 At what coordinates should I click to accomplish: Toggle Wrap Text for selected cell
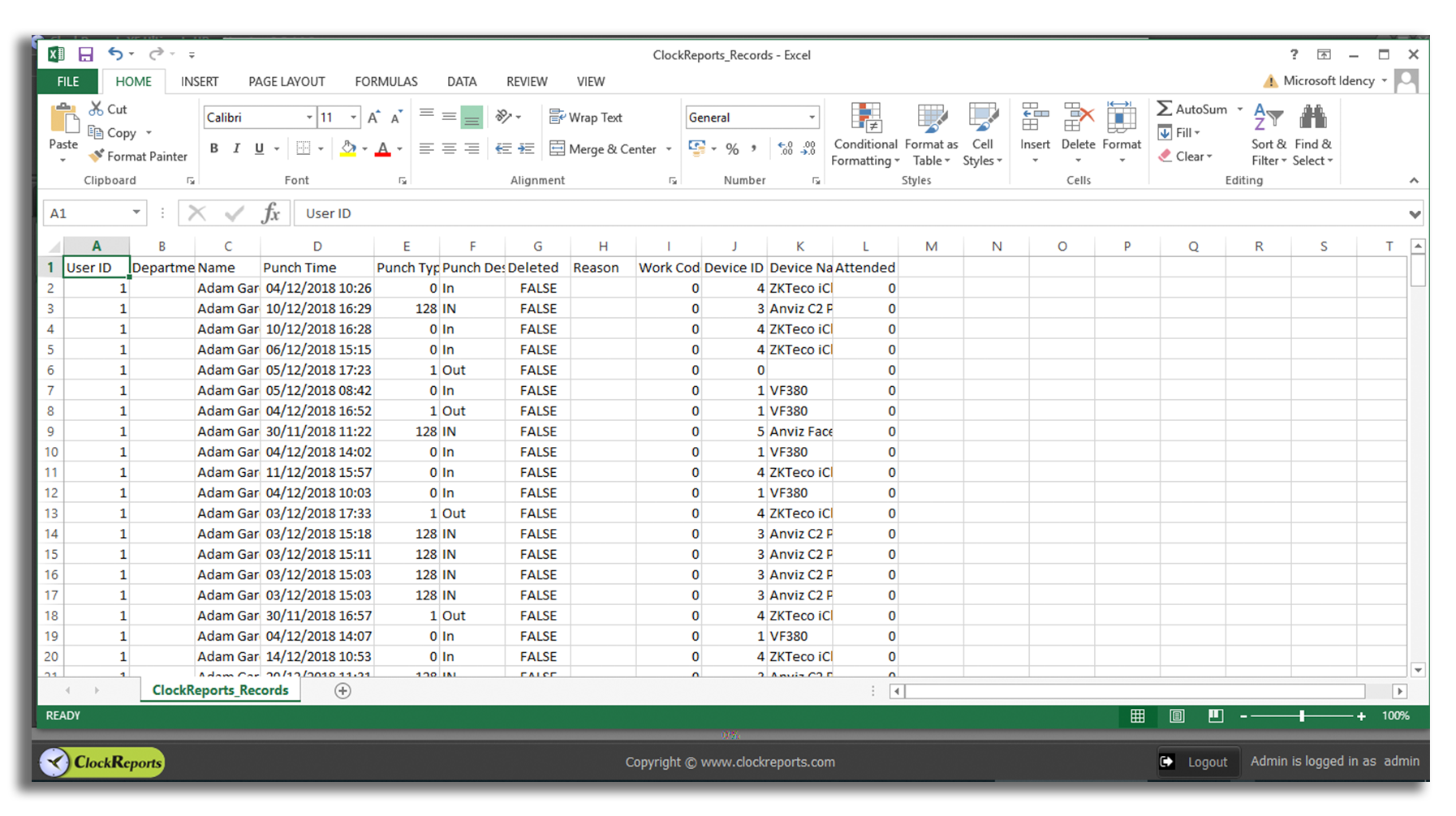(586, 117)
